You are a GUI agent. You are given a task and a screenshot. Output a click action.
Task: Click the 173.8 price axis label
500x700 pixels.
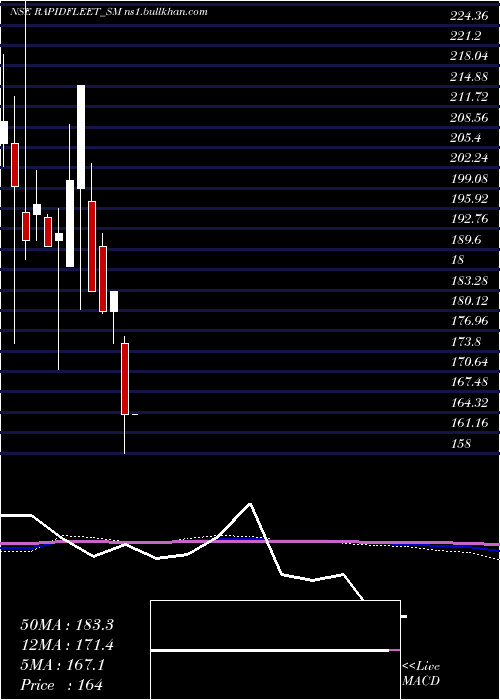tap(465, 342)
